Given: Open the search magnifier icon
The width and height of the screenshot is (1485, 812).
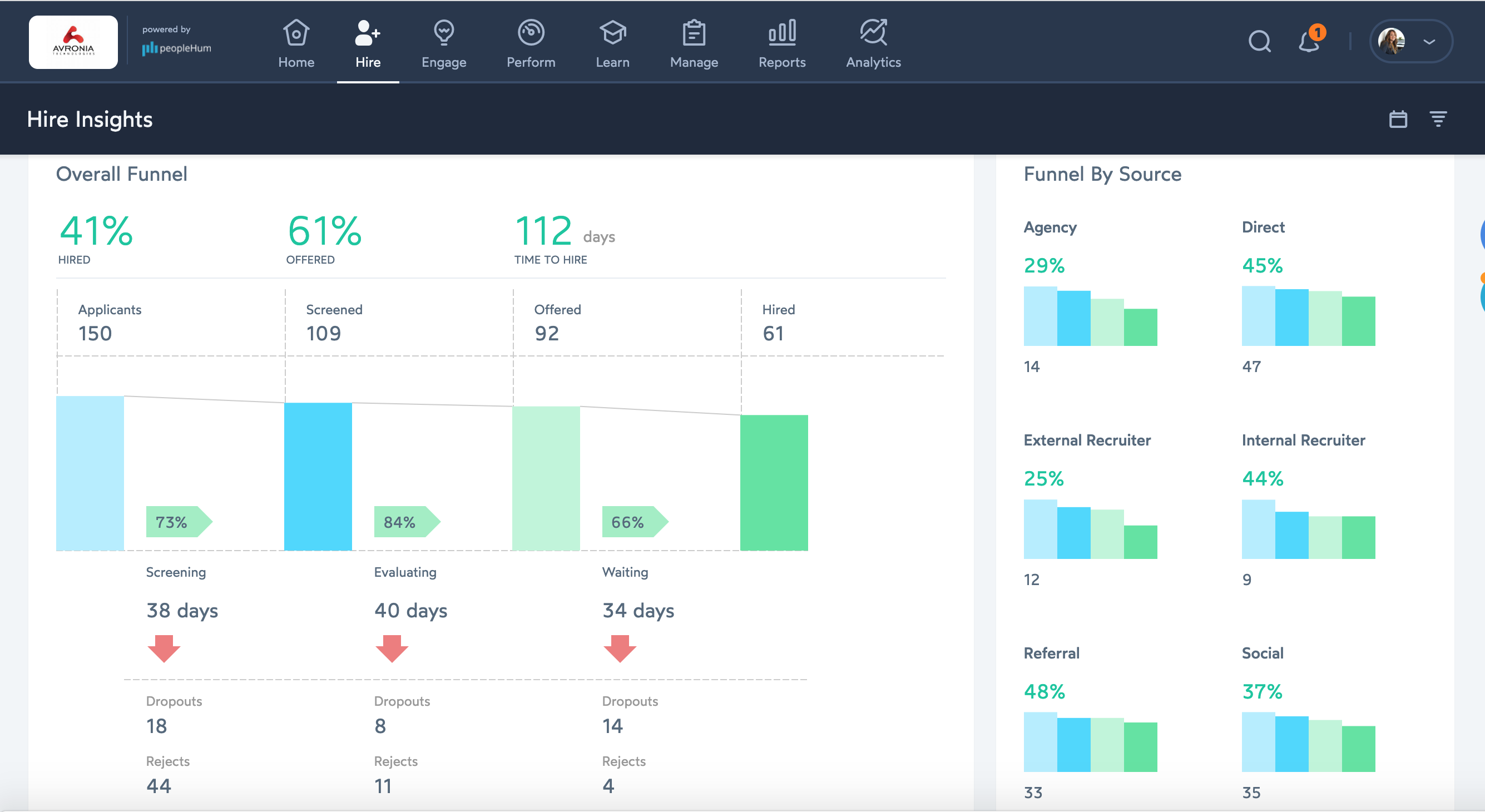Looking at the screenshot, I should [1259, 42].
